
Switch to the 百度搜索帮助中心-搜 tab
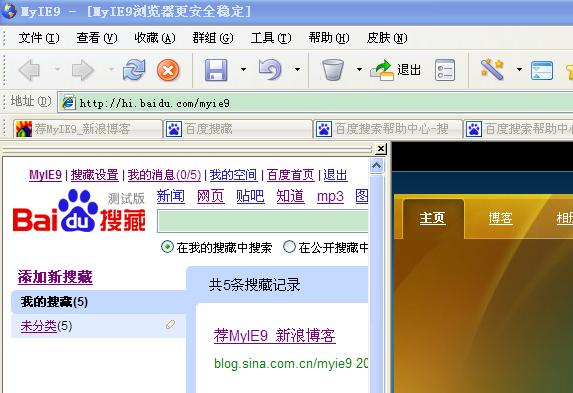tap(388, 129)
